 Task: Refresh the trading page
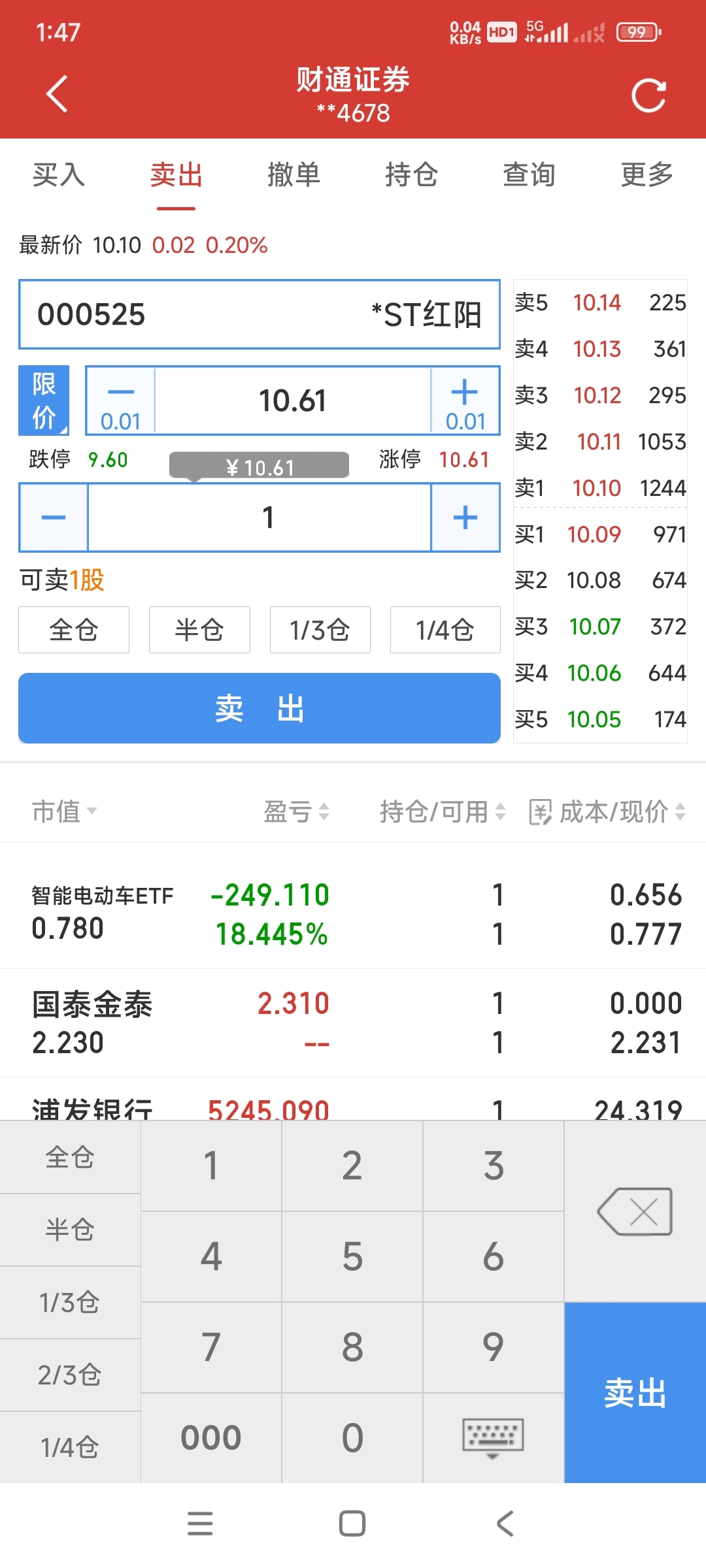(x=648, y=95)
